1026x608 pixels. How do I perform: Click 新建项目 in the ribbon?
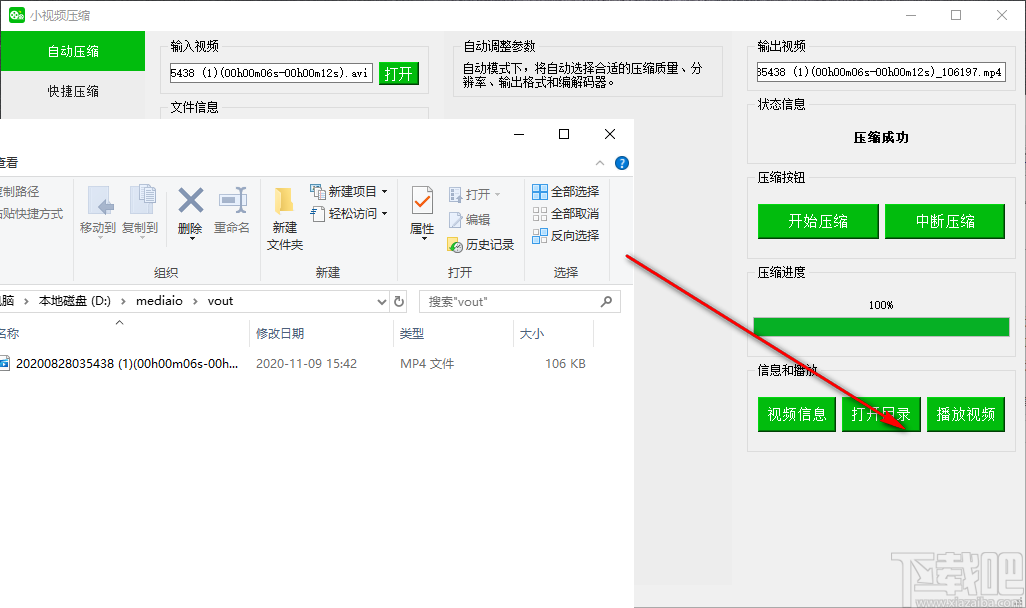point(349,191)
